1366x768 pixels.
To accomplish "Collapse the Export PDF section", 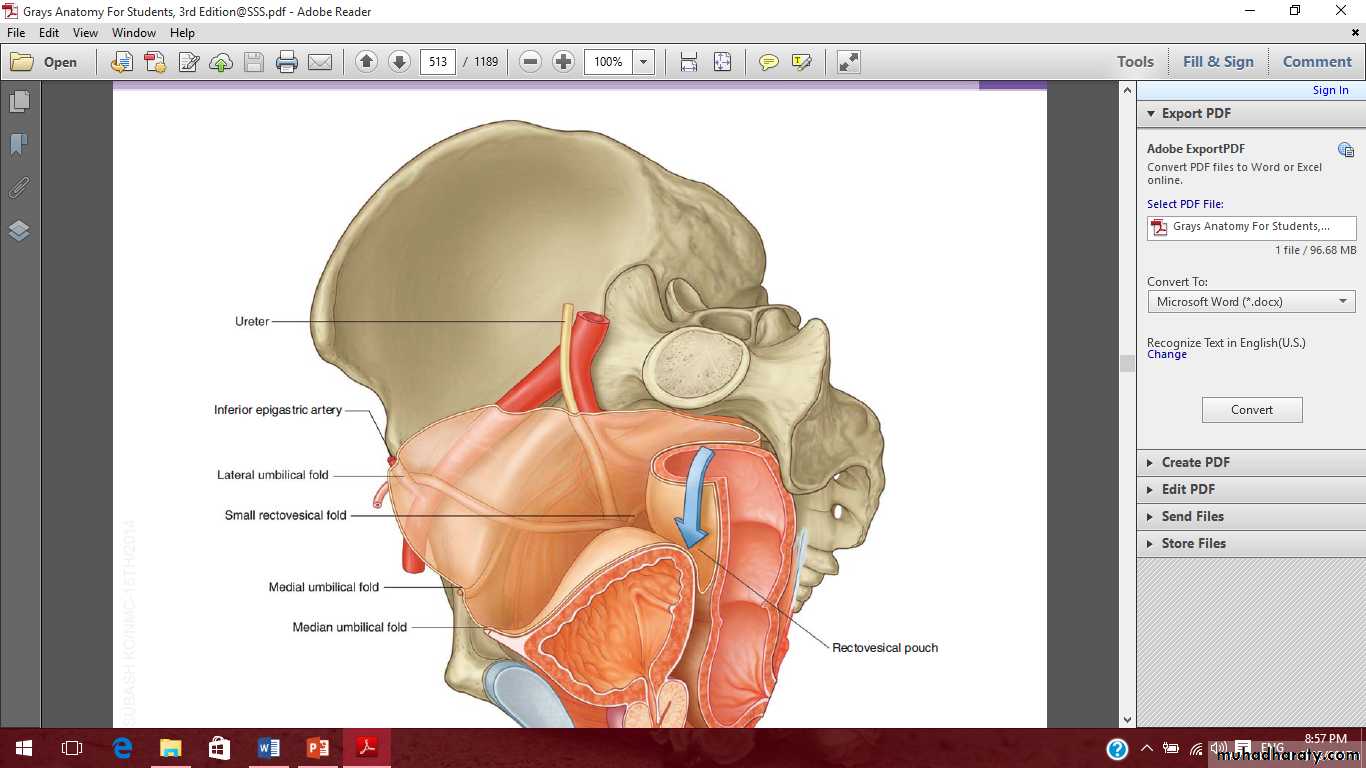I will [1195, 114].
